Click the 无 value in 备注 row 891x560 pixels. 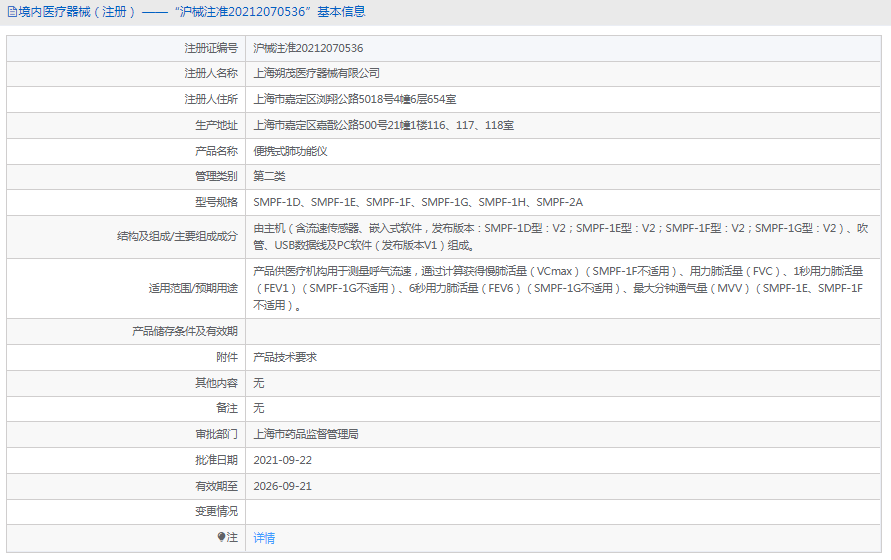coord(259,408)
